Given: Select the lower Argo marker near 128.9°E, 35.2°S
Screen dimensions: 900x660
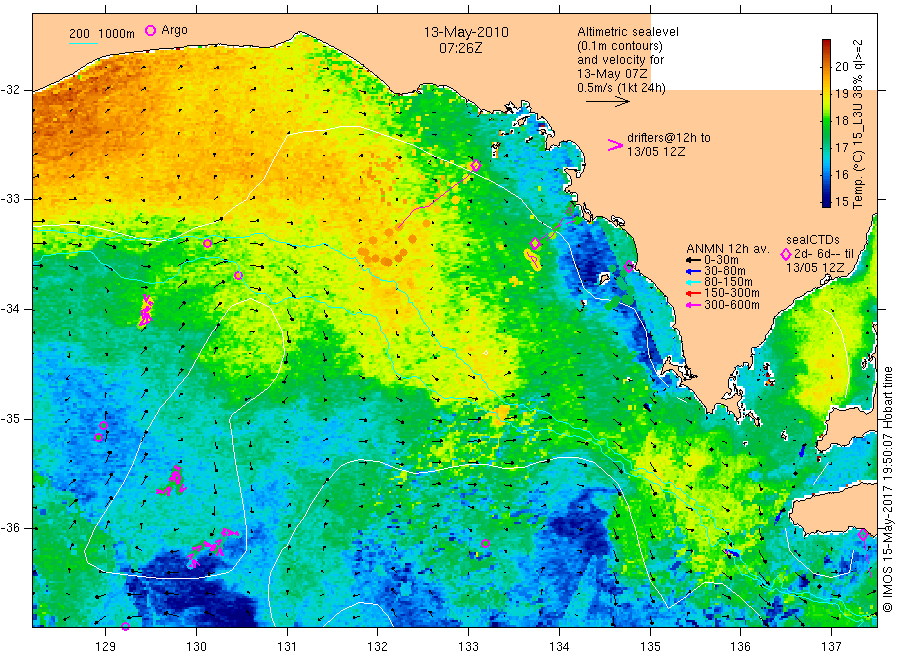Looking at the screenshot, I should pyautogui.click(x=98, y=437).
